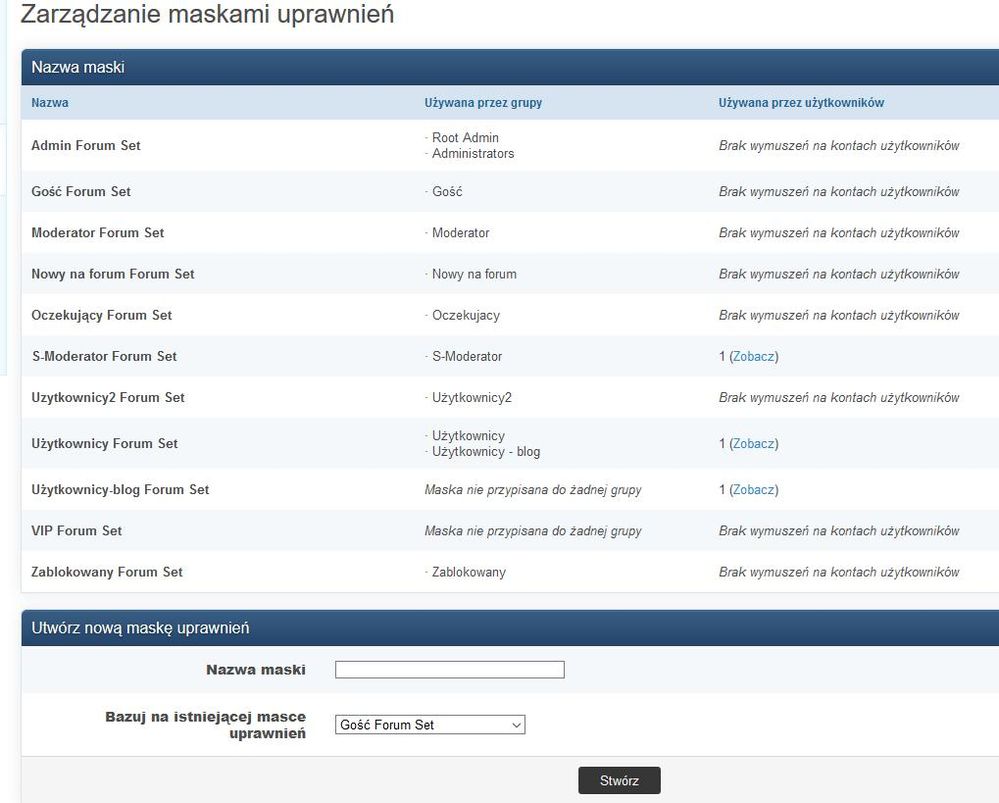Open the Użytkownicy-blog Forum Set mask
999x803 pixels.
pyautogui.click(x=120, y=489)
